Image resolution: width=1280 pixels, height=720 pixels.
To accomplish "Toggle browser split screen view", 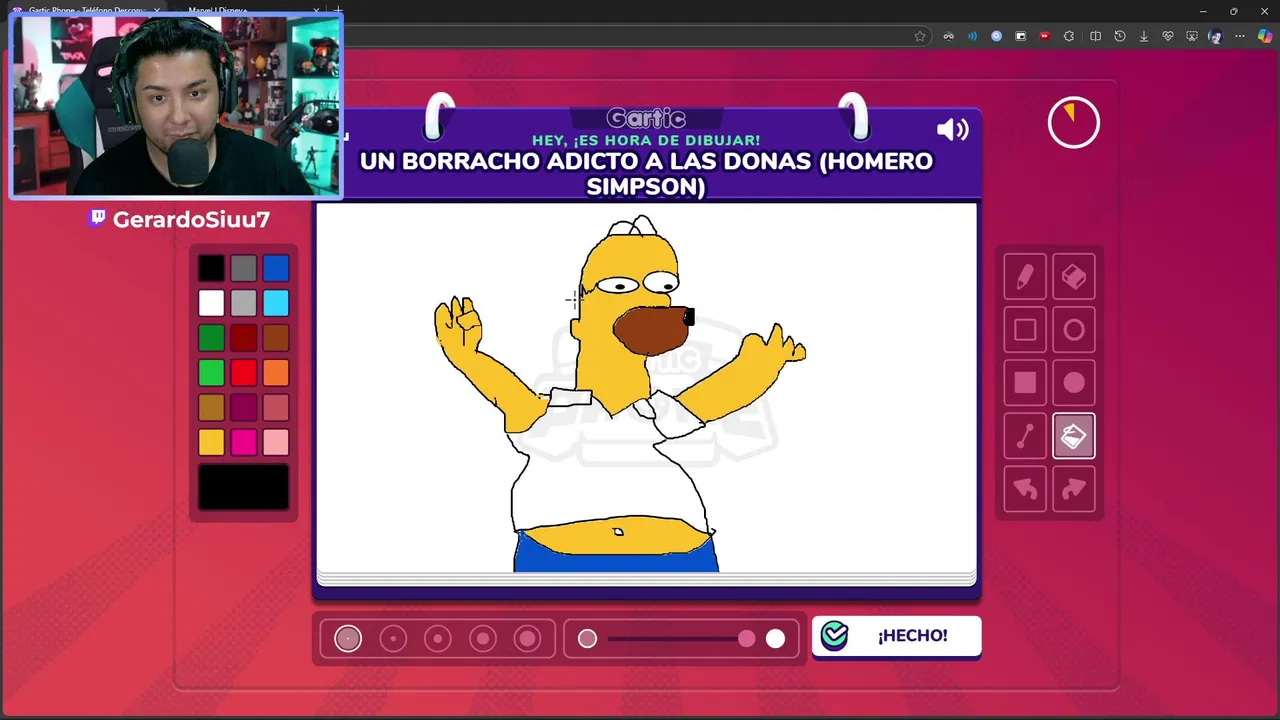I will 1095,36.
